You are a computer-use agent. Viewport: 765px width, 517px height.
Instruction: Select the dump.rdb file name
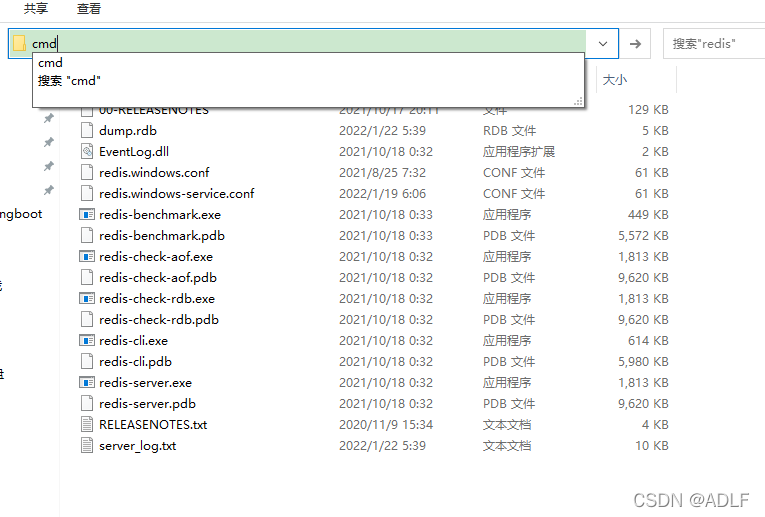click(128, 131)
